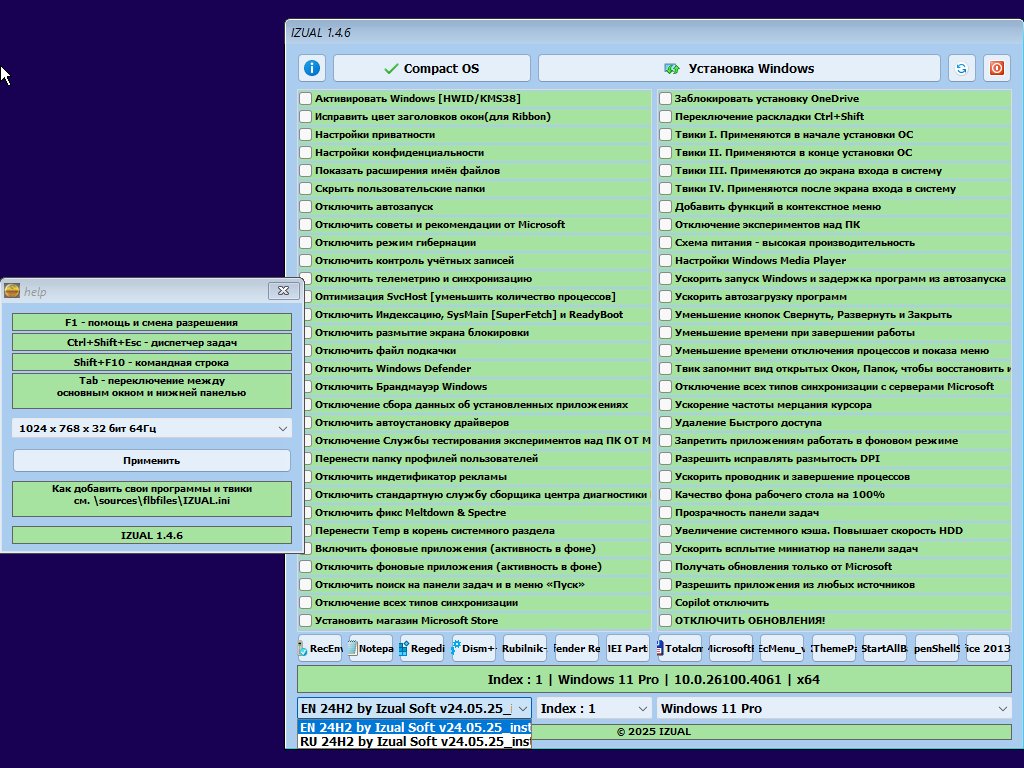The width and height of the screenshot is (1024, 768).
Task: Toggle Переключение раскладки Ctrl+Shift checkbox
Action: point(665,116)
